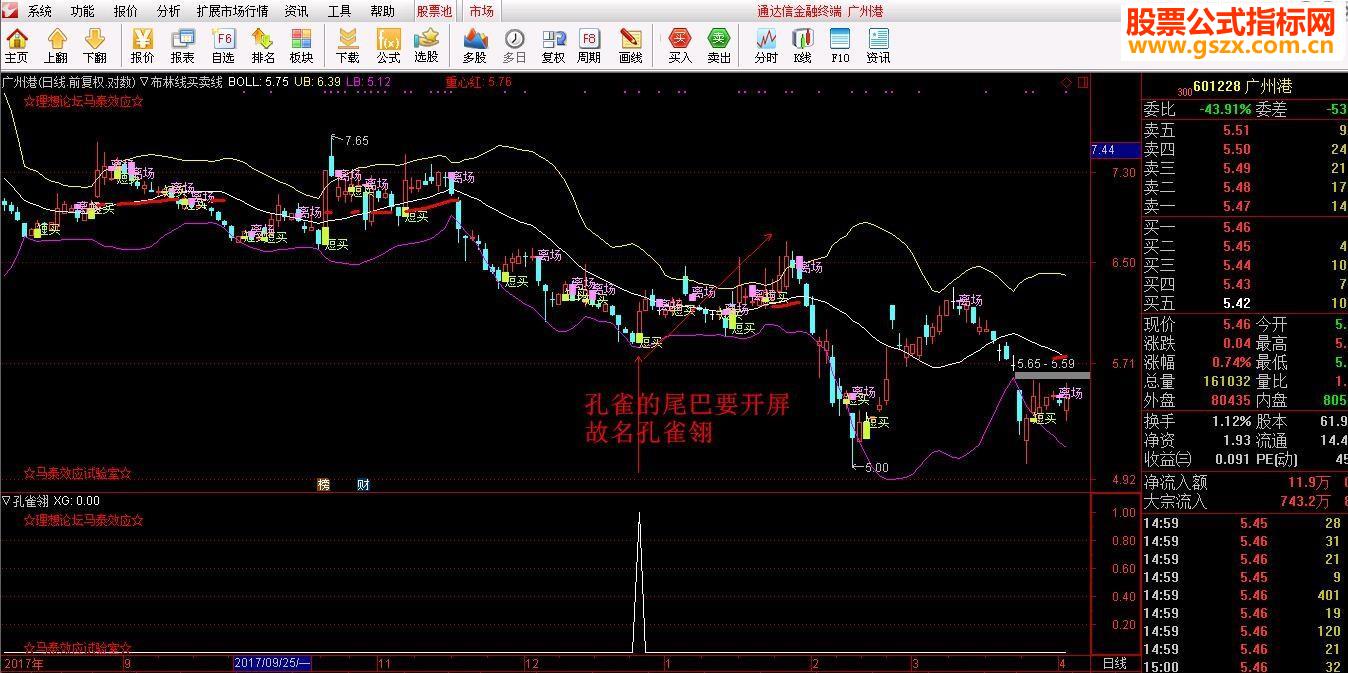1348x673 pixels.
Task: Click the 买一 5.46 bid row
Action: 1244,227
